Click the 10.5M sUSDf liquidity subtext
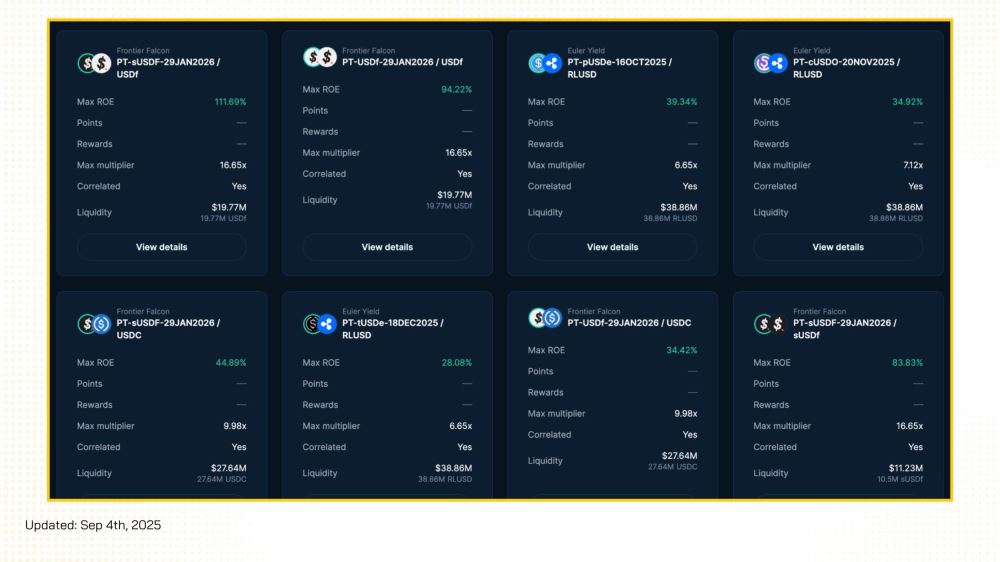 point(900,479)
